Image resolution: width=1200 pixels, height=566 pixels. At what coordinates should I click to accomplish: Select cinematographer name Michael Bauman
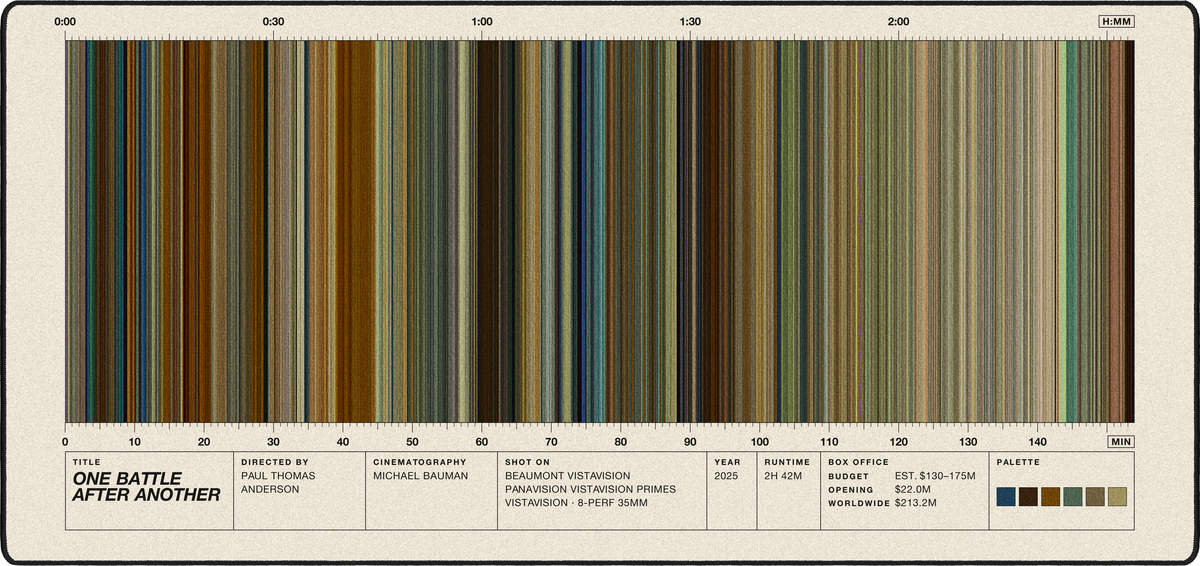coord(420,476)
